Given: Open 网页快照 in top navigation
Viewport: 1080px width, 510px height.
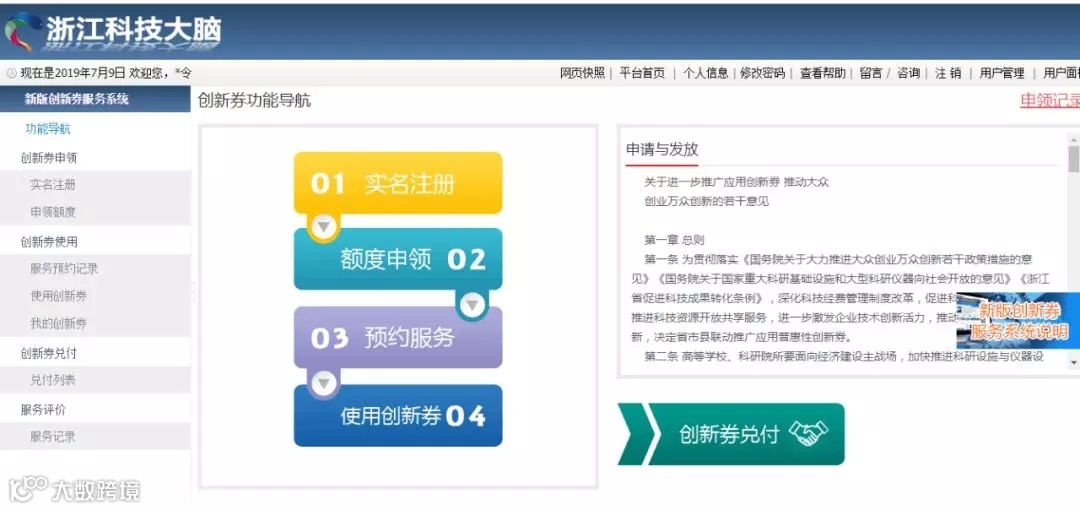Looking at the screenshot, I should 582,73.
